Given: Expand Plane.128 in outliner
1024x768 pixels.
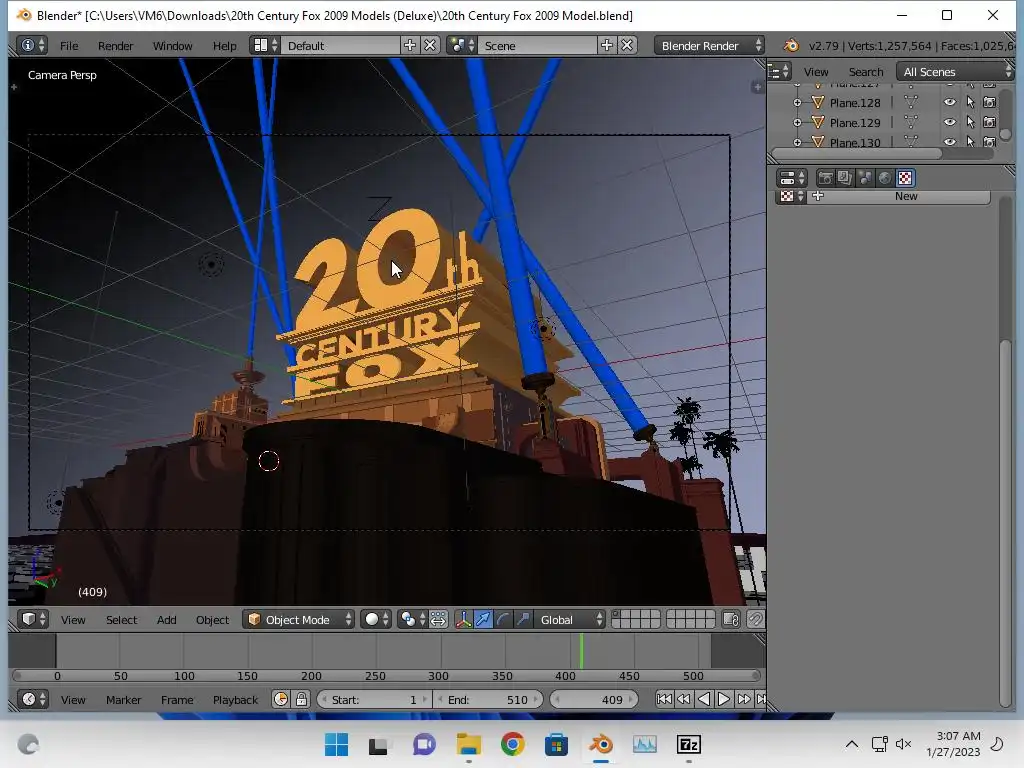Looking at the screenshot, I should [797, 103].
